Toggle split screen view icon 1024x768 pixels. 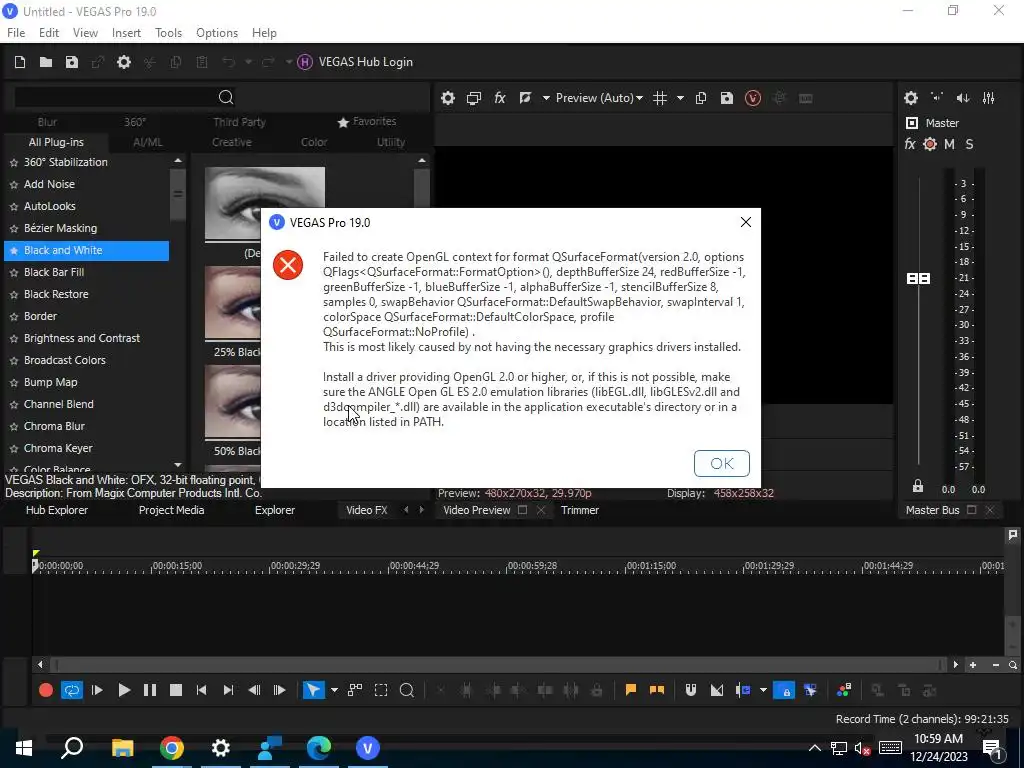525,98
